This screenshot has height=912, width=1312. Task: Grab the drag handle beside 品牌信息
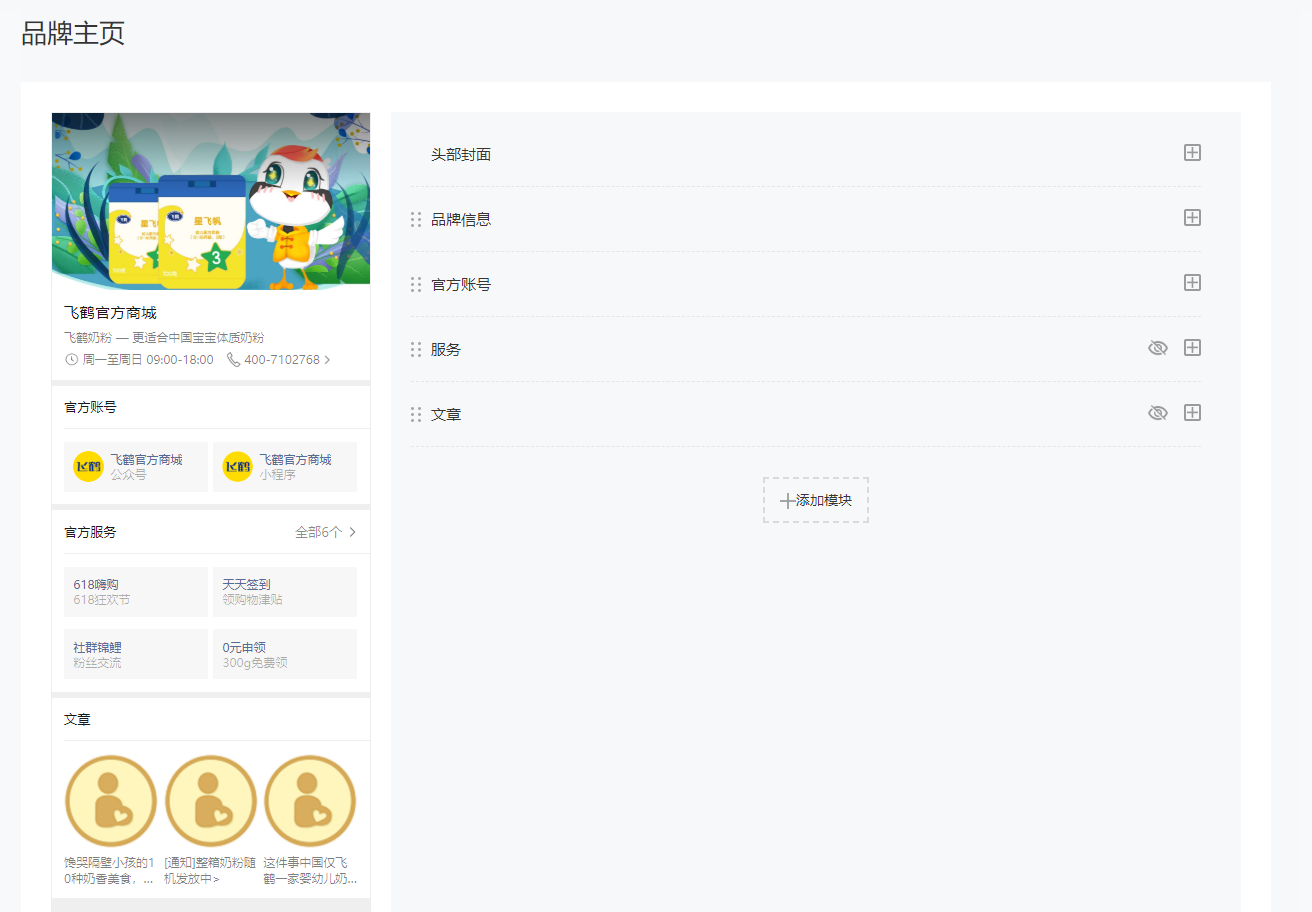point(416,219)
